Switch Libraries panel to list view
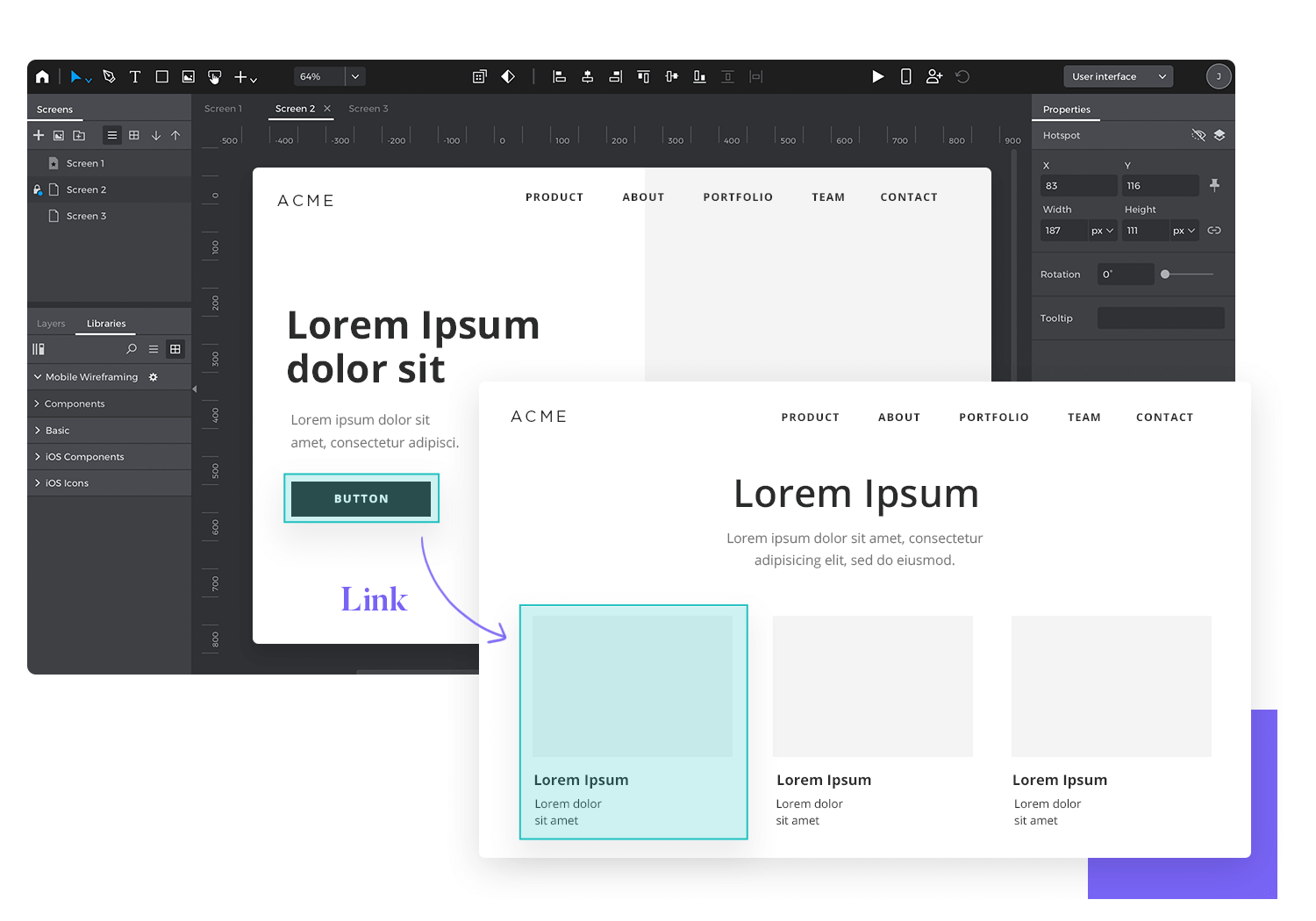 coord(154,349)
